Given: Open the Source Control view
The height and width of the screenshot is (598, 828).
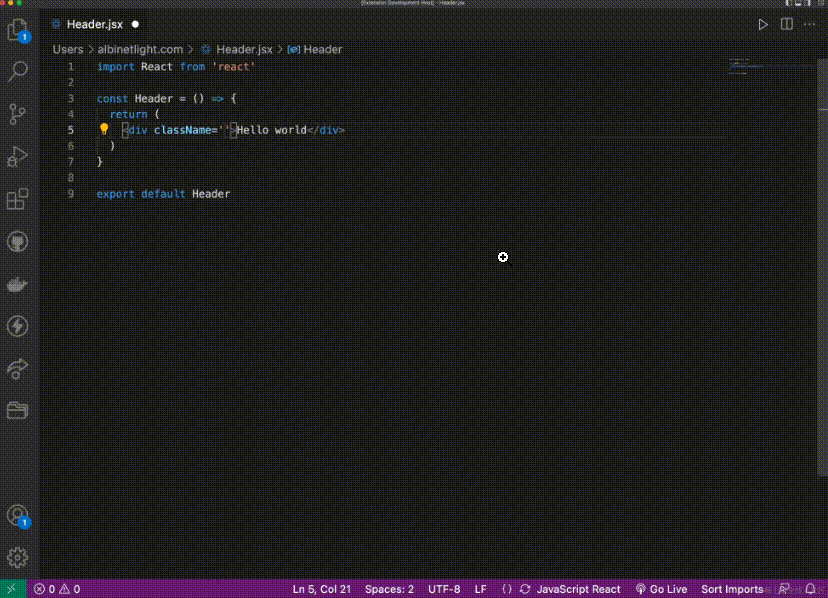Looking at the screenshot, I should click(x=17, y=114).
